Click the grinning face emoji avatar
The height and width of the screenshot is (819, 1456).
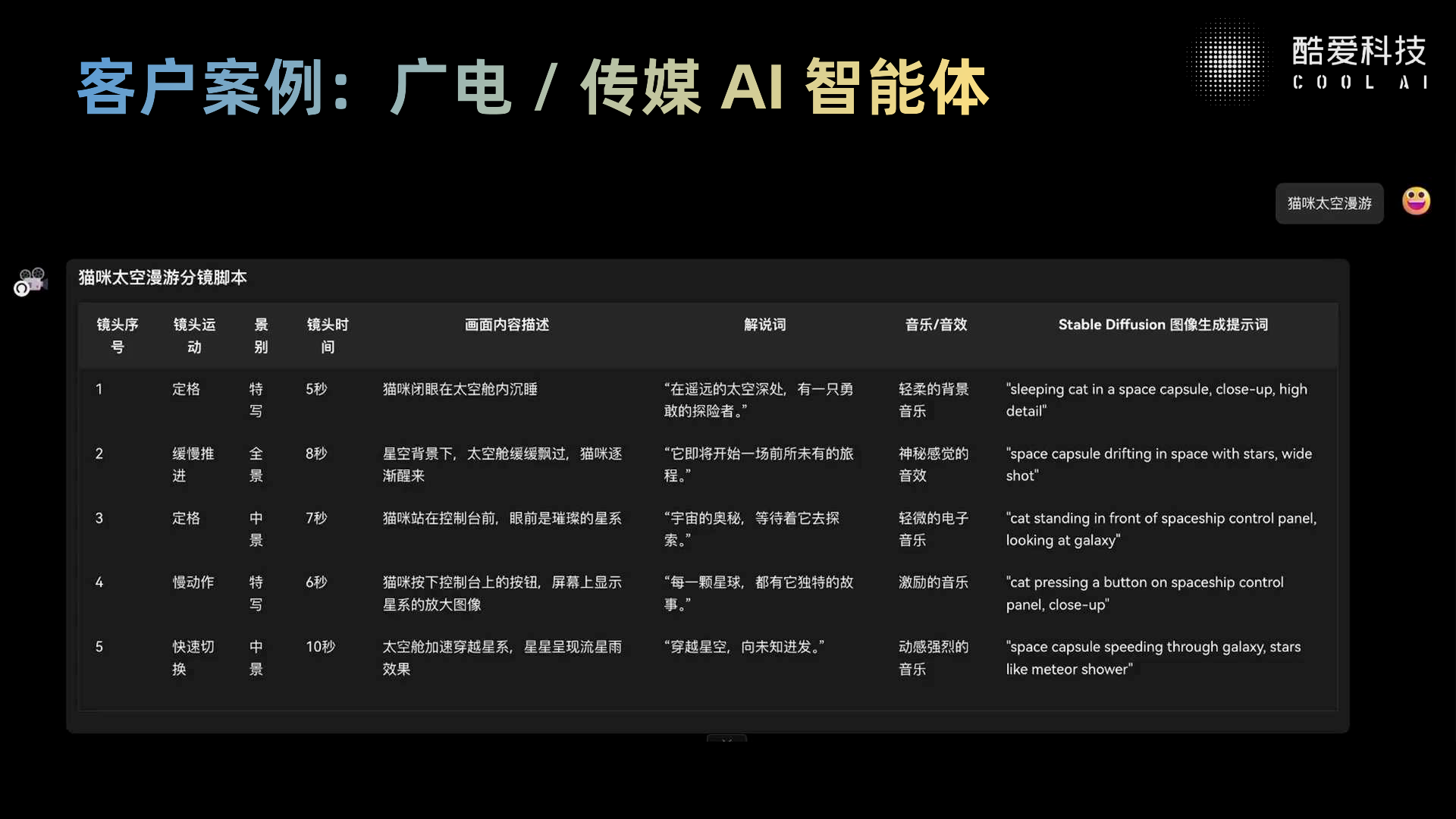[x=1417, y=201]
